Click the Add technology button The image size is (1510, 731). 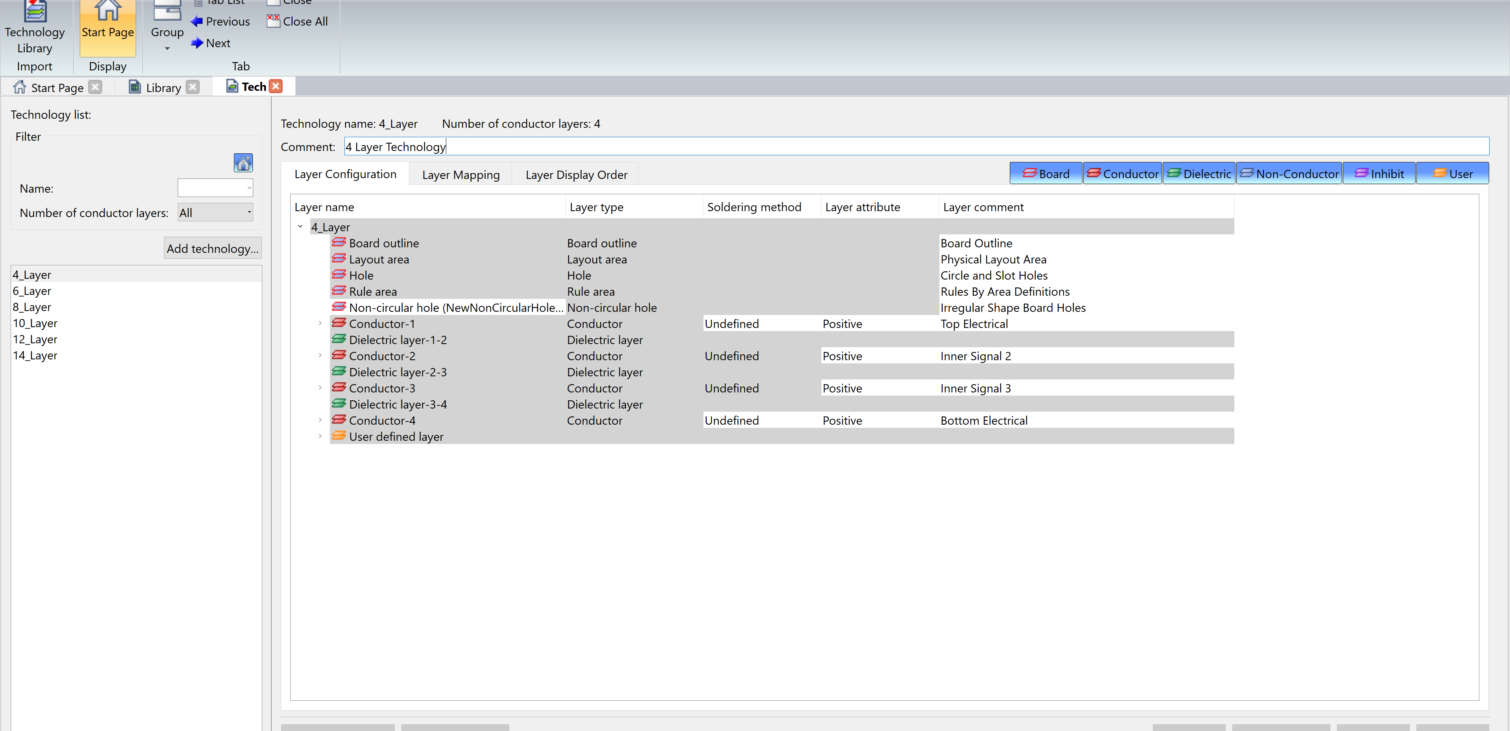[x=213, y=248]
